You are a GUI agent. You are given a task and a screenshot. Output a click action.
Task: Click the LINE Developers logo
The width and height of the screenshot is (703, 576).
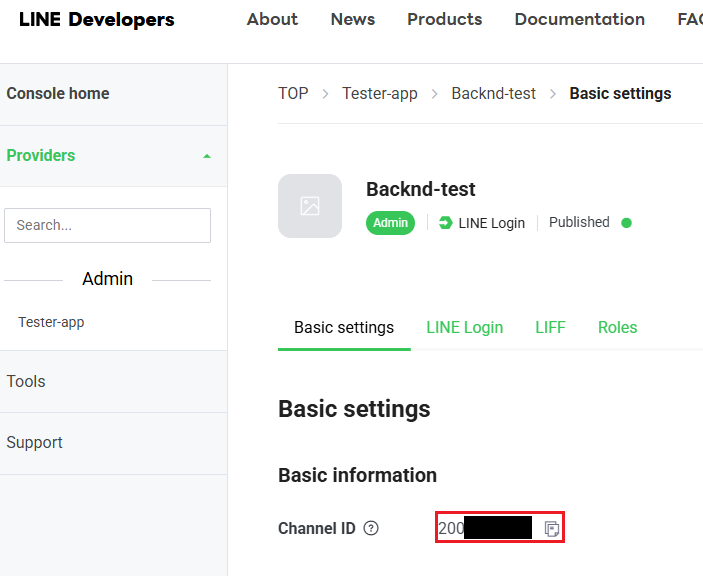[x=96, y=20]
